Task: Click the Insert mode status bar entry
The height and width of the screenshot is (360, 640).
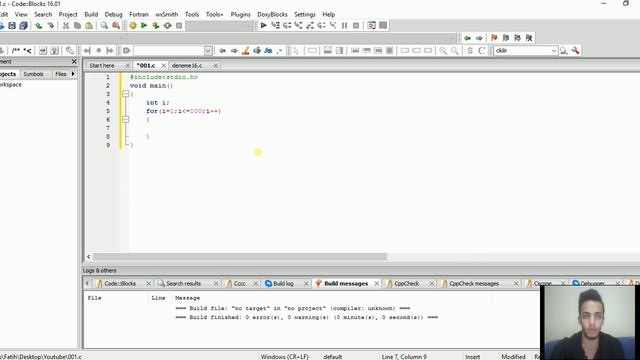Action: [473, 357]
